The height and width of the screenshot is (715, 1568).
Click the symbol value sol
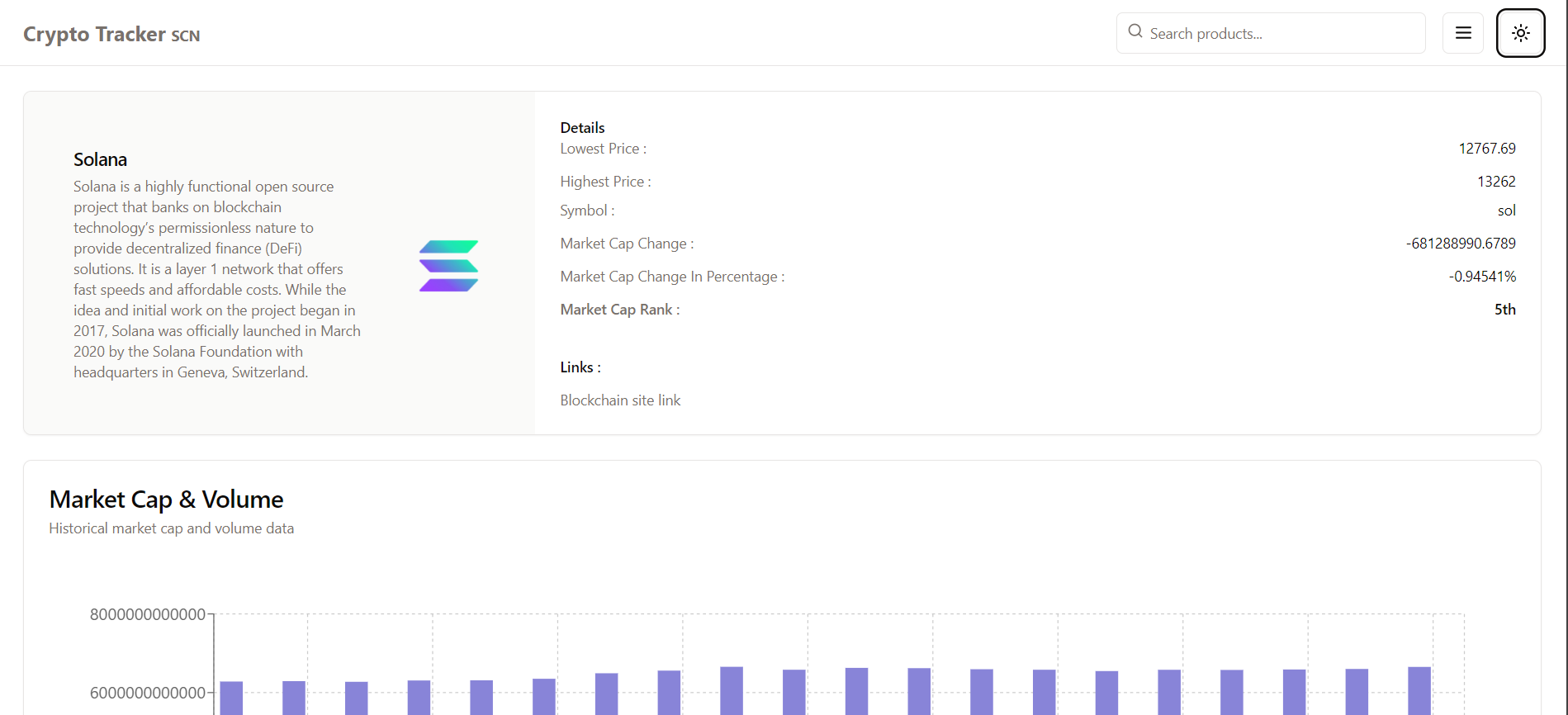1507,211
